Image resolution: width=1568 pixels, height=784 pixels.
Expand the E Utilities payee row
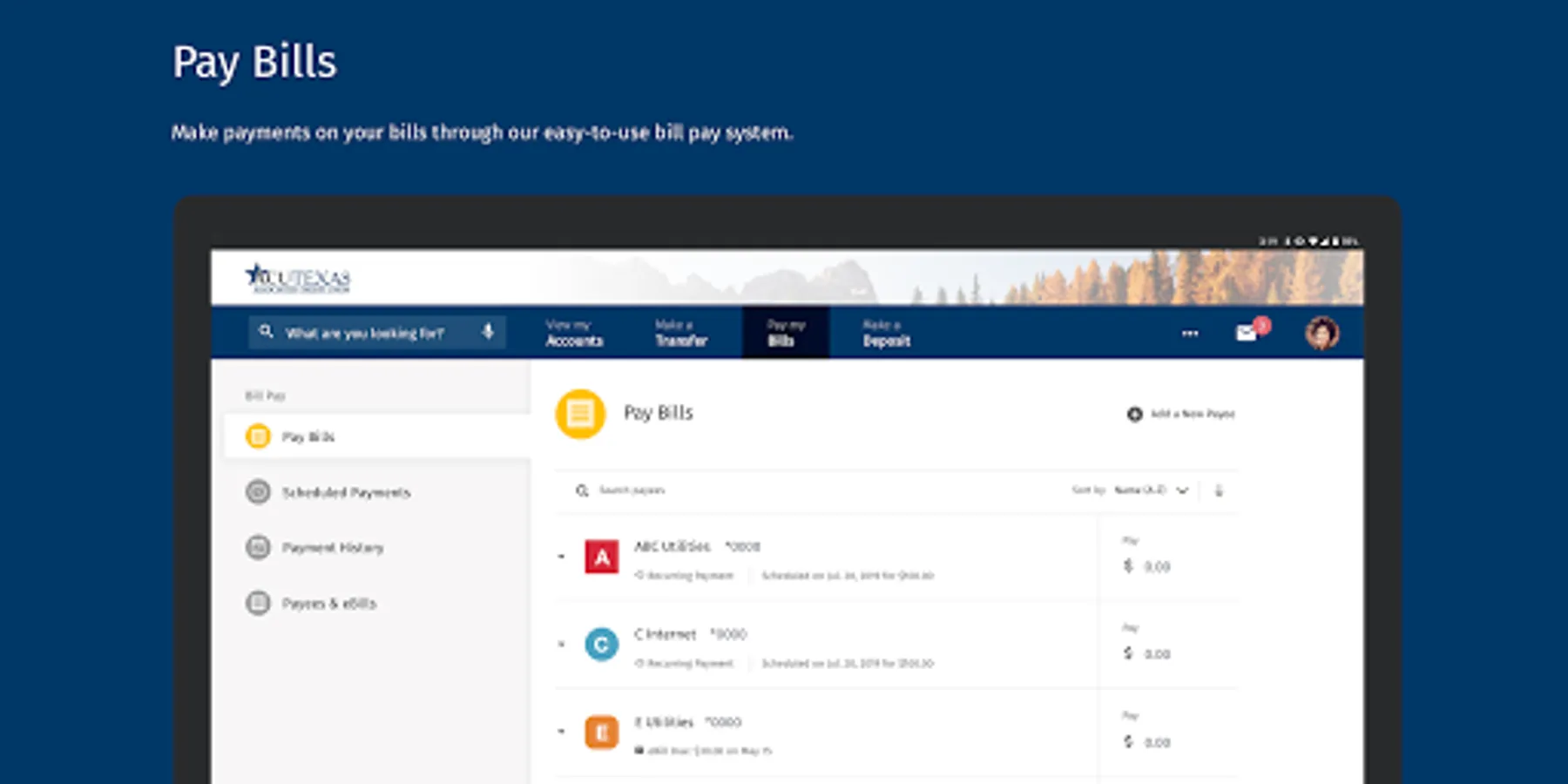pos(562,732)
